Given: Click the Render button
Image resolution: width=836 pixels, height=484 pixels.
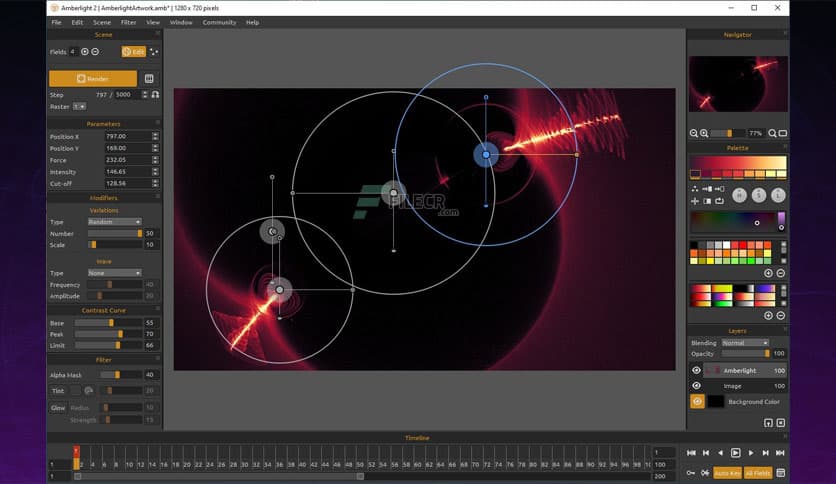Looking at the screenshot, I should 93,78.
